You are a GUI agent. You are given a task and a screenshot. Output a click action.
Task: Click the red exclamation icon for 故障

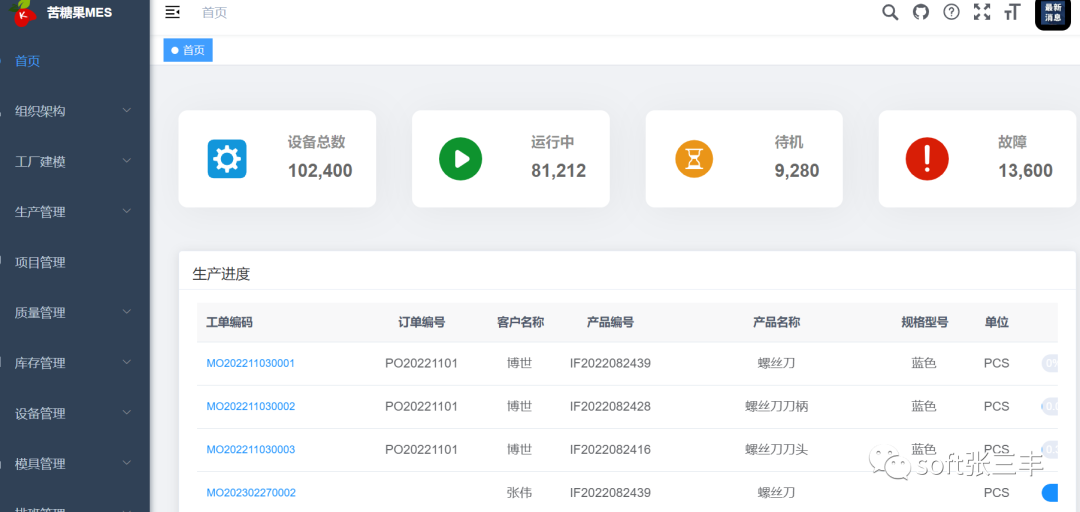(927, 159)
